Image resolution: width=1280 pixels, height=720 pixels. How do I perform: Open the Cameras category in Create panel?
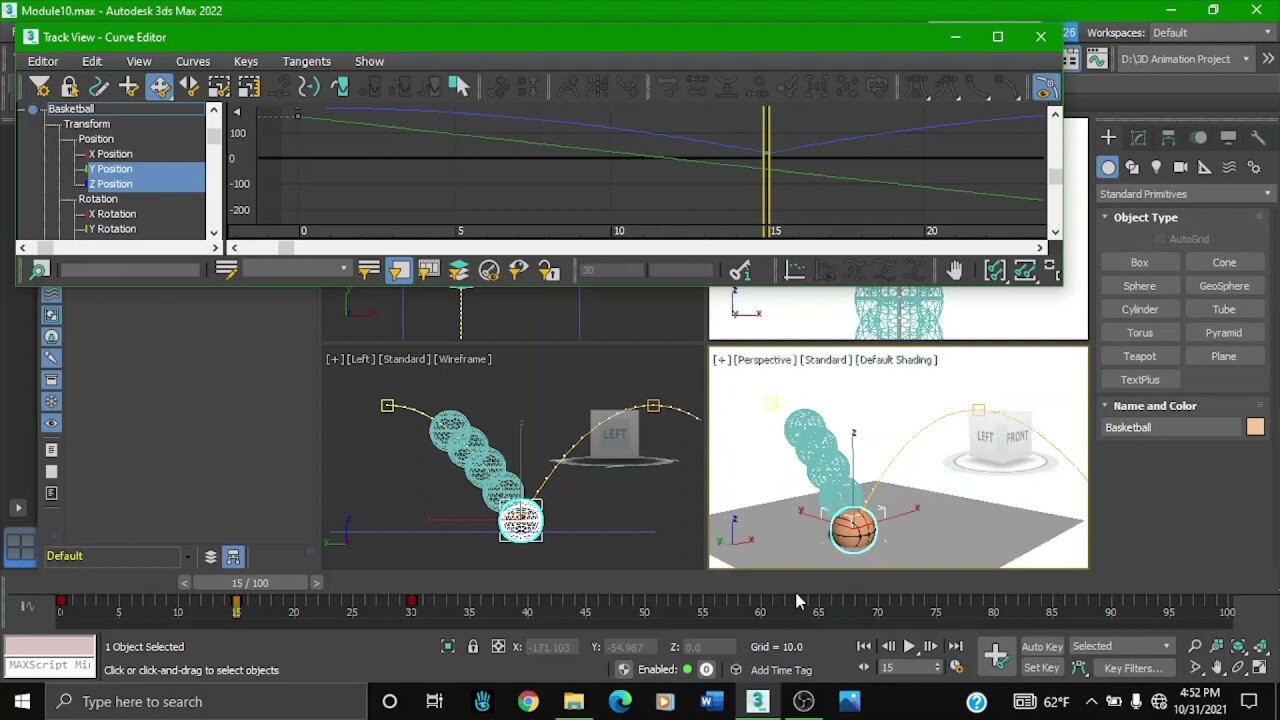1180,167
